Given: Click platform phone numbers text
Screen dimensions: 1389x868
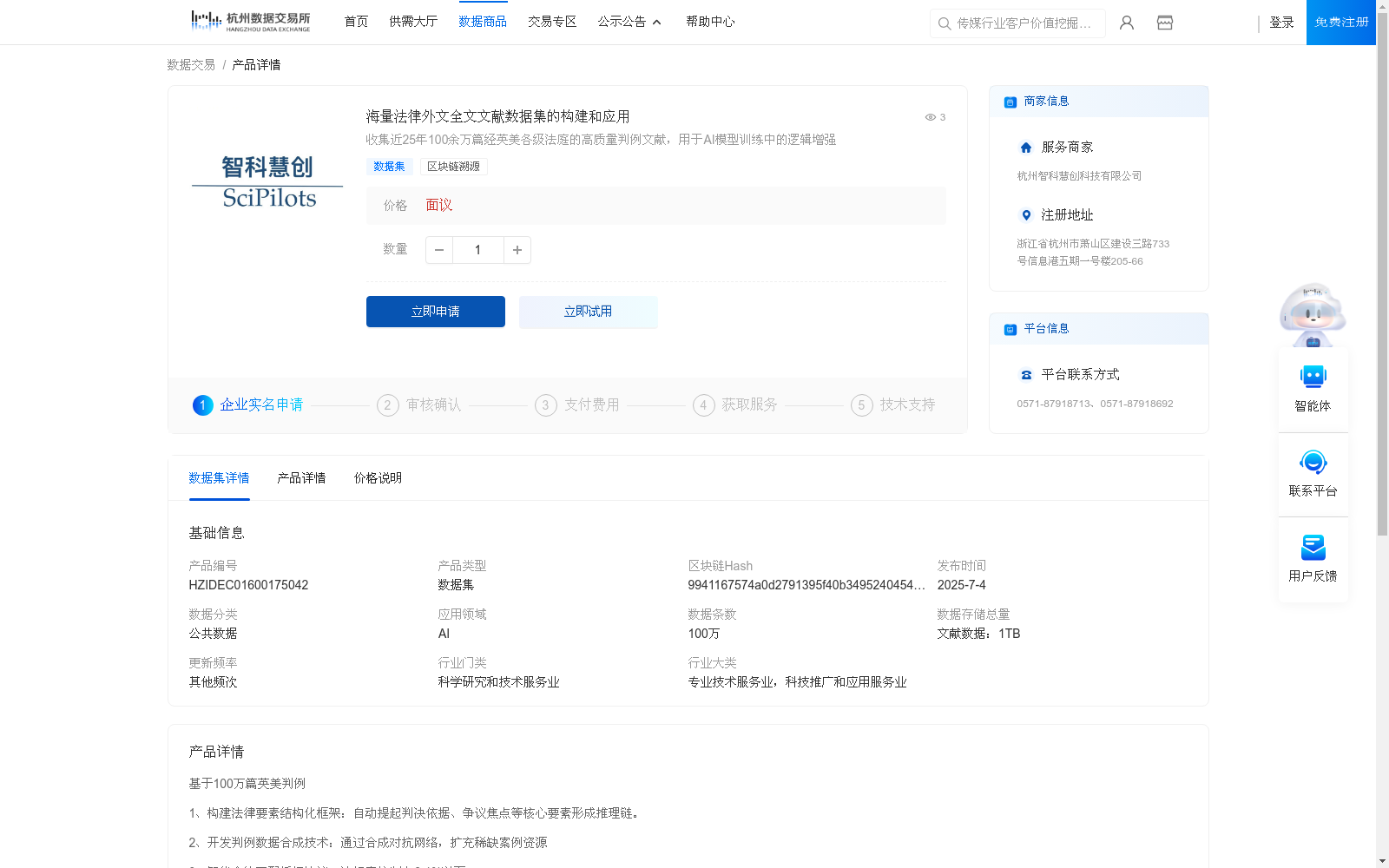Looking at the screenshot, I should point(1095,404).
